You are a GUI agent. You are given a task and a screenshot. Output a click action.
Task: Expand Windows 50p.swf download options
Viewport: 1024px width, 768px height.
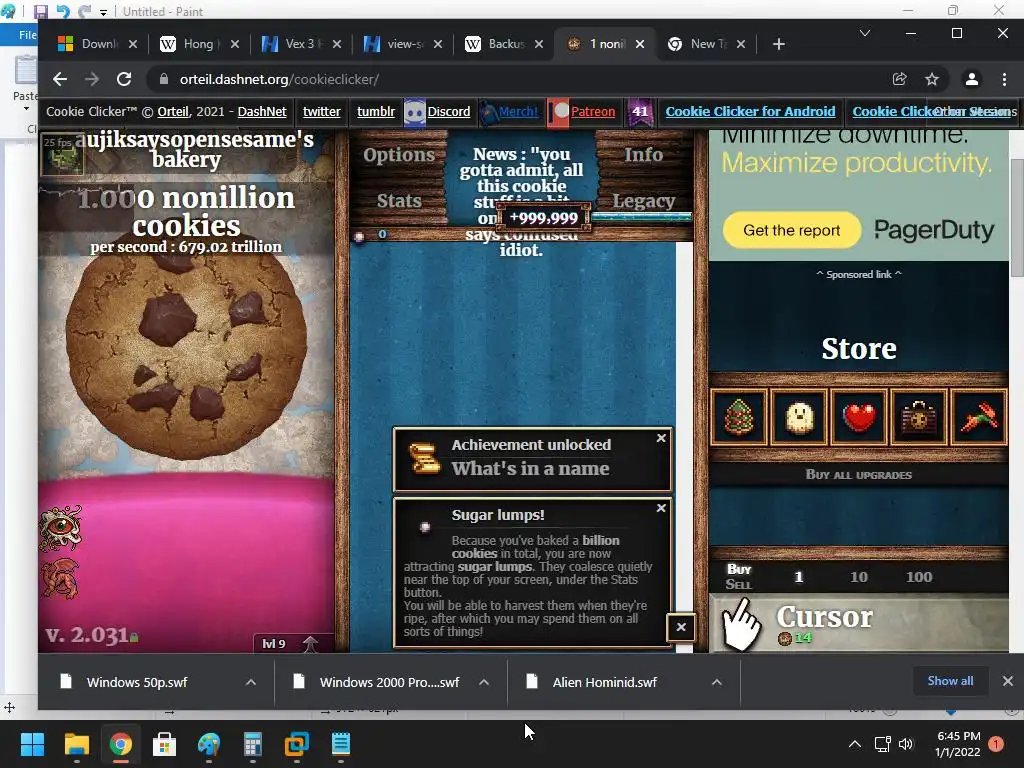click(251, 682)
